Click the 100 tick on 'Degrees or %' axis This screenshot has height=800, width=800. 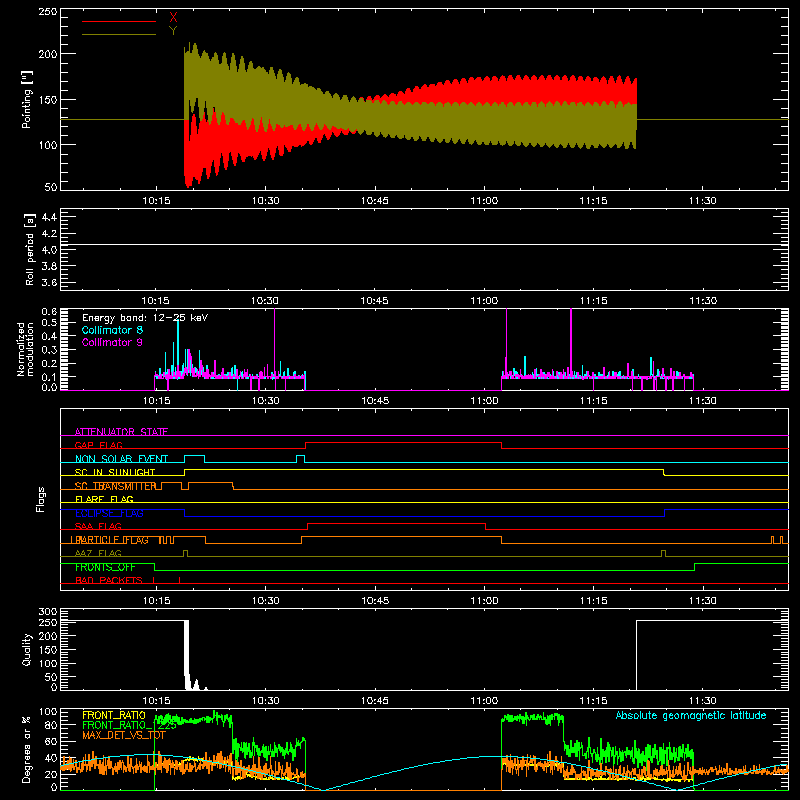[48, 712]
